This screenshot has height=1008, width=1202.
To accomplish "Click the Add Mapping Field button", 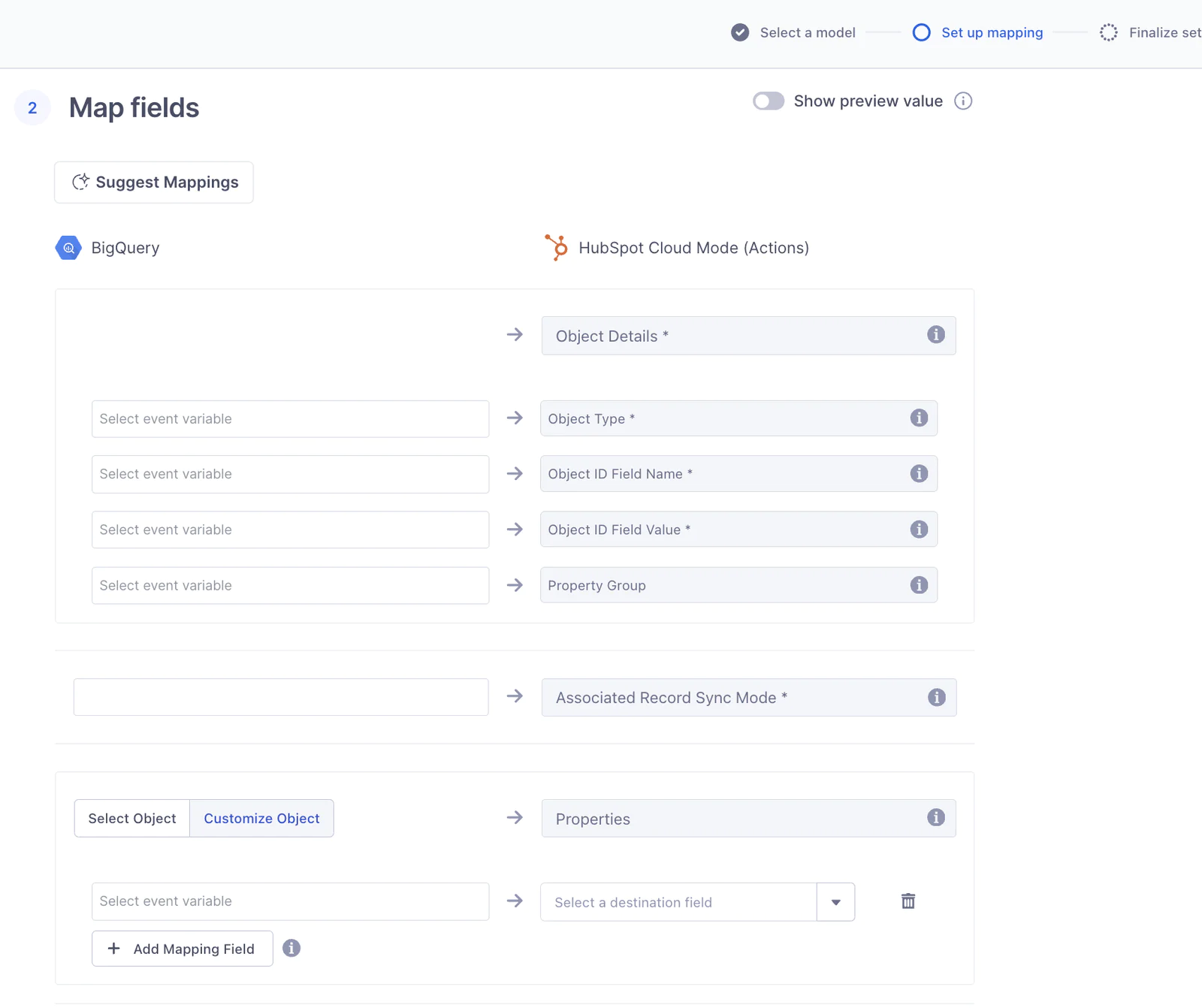I will (x=183, y=949).
